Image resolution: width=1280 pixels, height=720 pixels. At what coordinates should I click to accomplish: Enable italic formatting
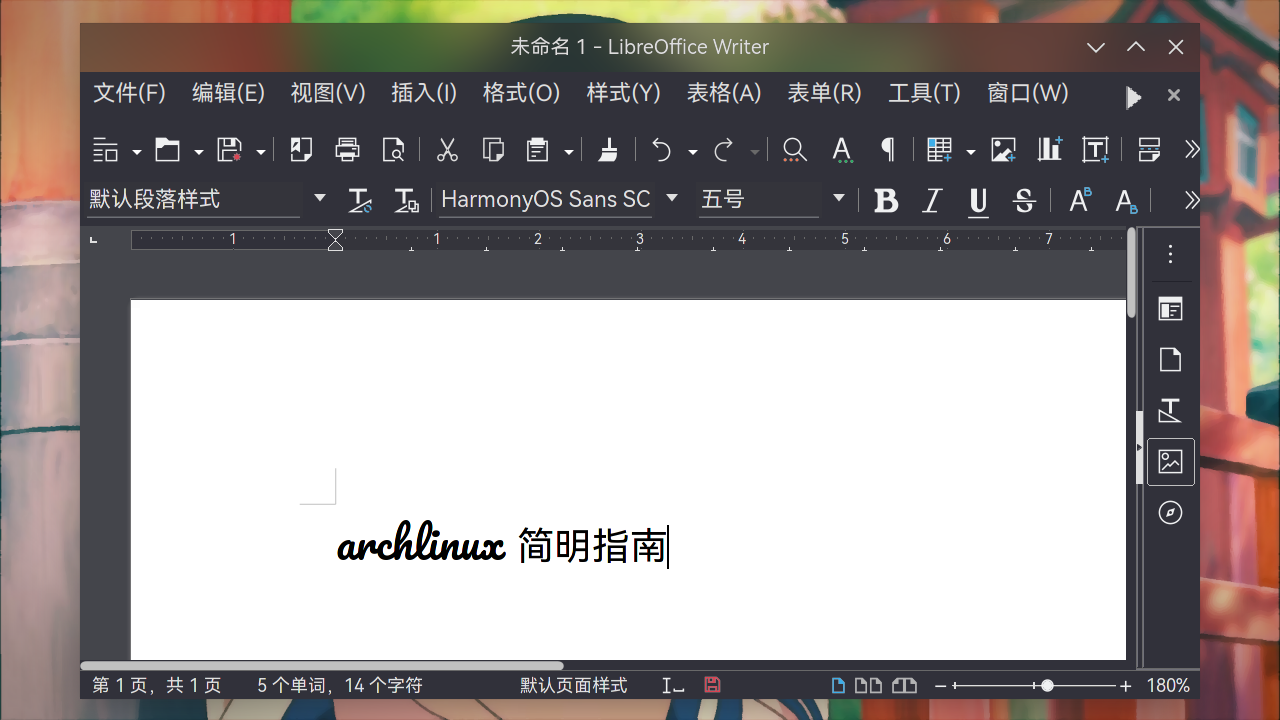click(x=931, y=200)
